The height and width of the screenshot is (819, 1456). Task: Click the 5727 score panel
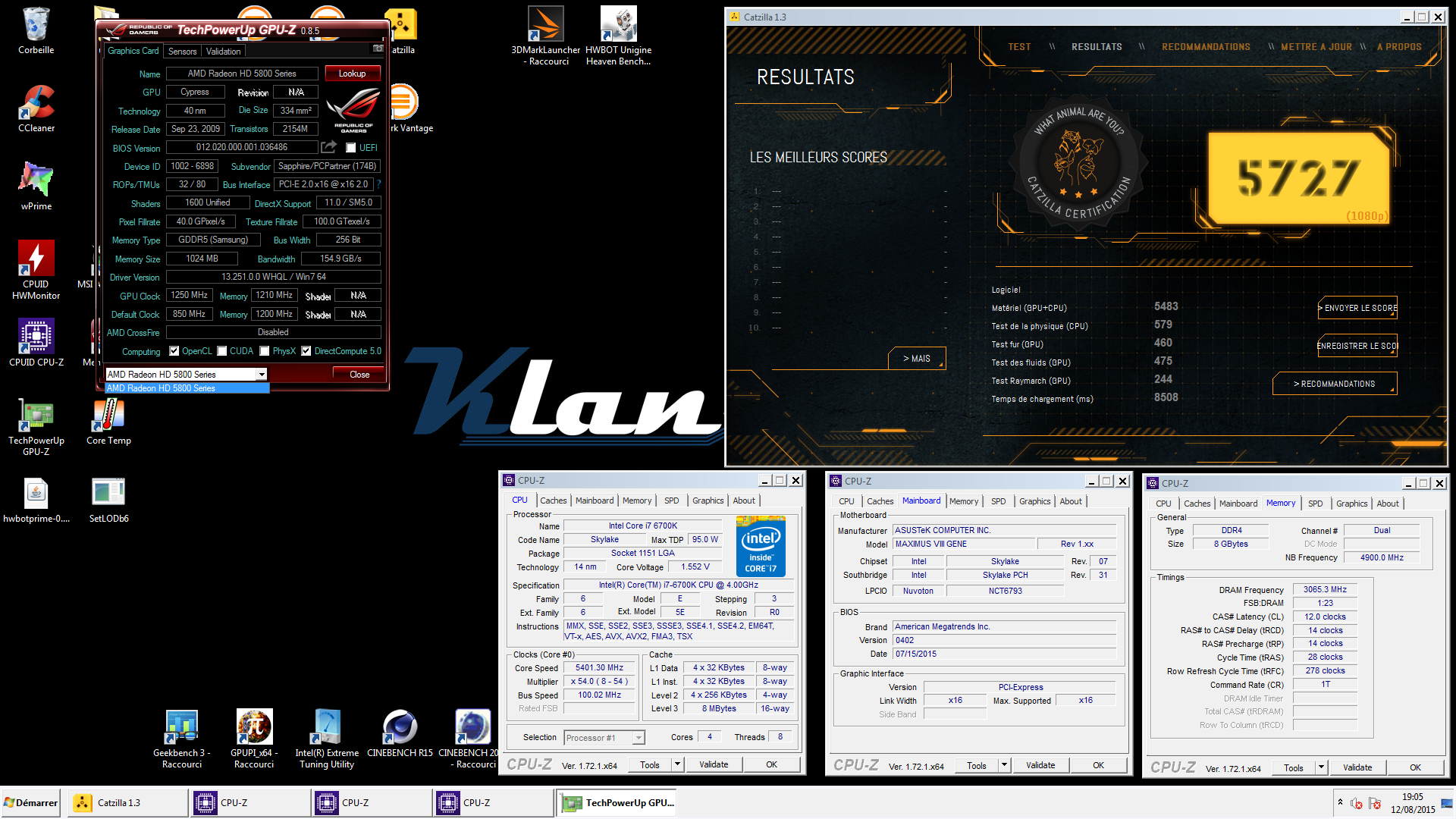point(1300,178)
